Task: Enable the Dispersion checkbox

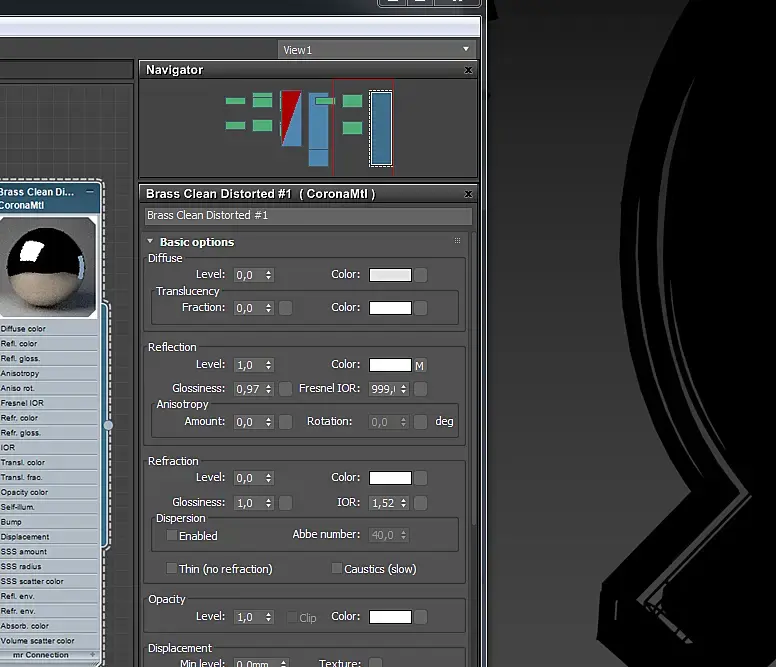Action: 172,535
